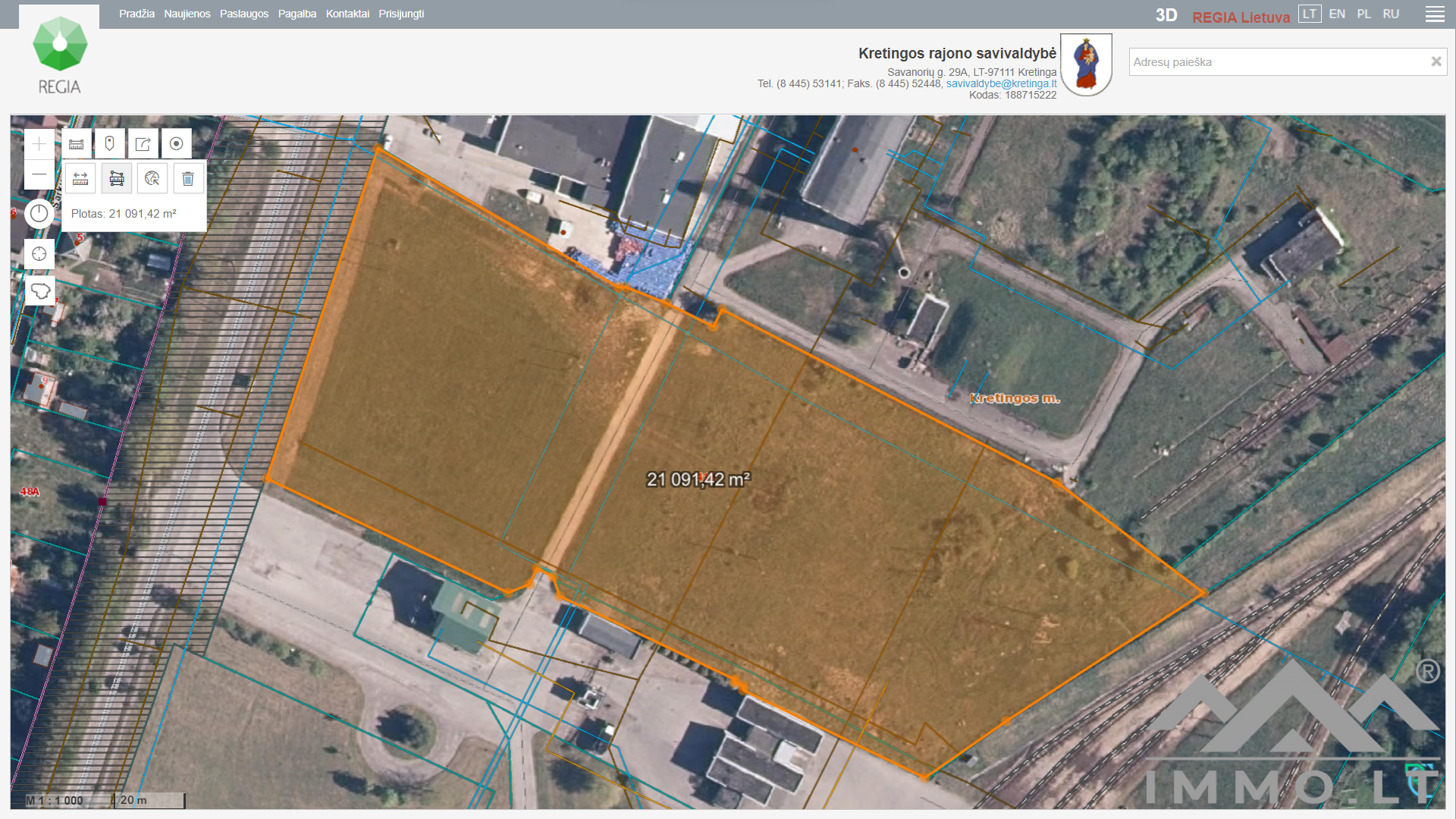Click the Kretingos rajono savivaldybė title
Viewport: 1456px width, 819px height.
click(x=957, y=53)
